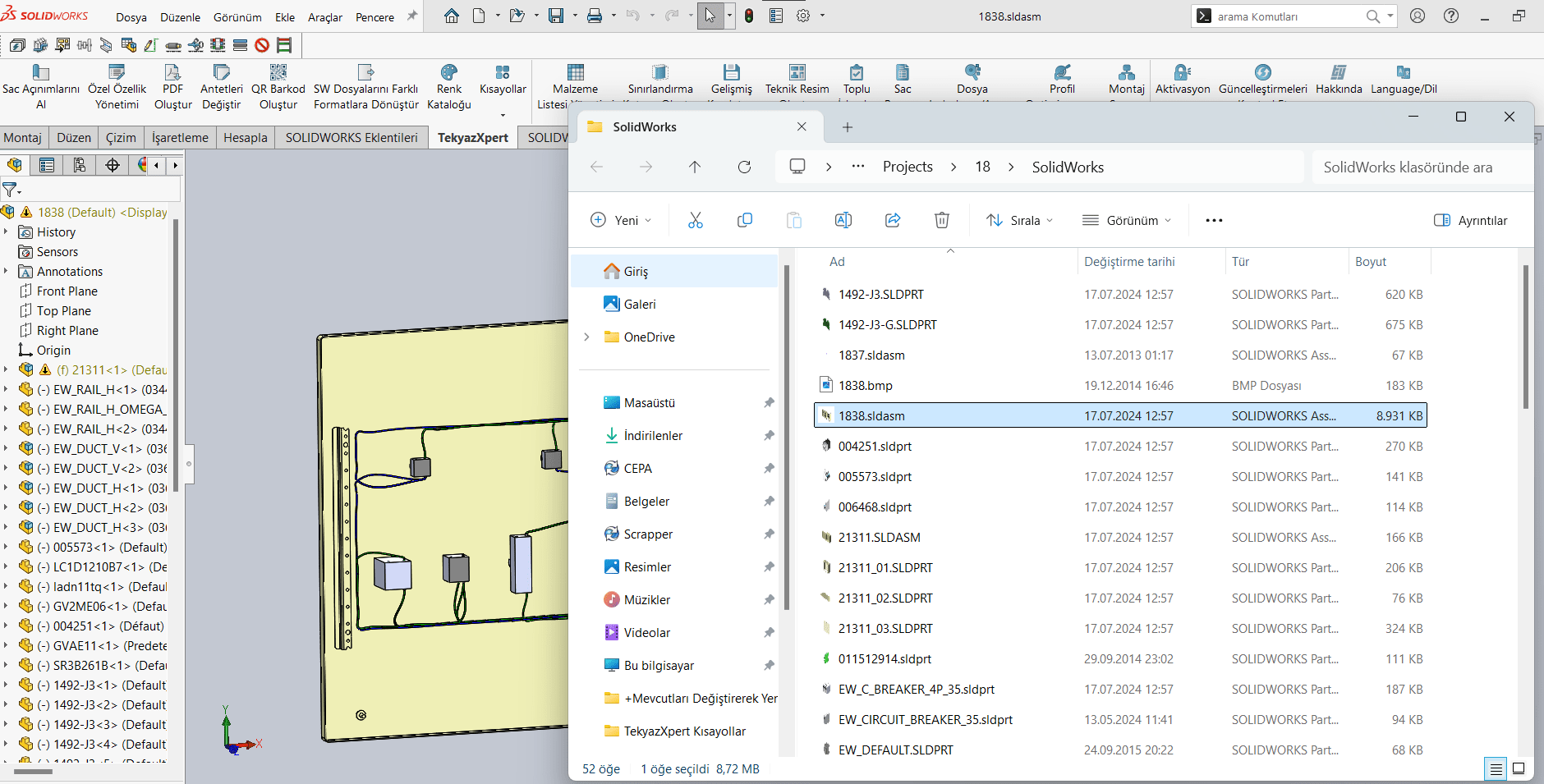Open Renk Kataloğu tool
The image size is (1544, 784).
pyautogui.click(x=449, y=87)
